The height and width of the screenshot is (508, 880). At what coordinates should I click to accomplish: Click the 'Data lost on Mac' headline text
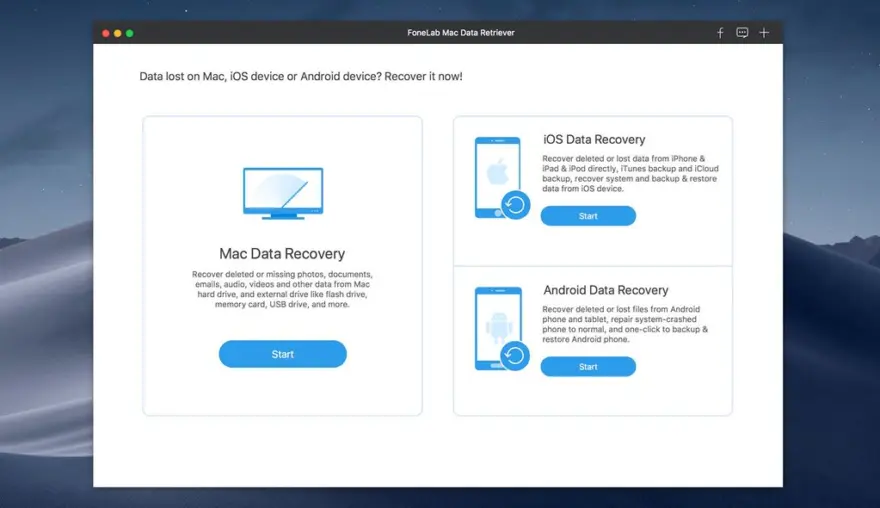click(301, 76)
